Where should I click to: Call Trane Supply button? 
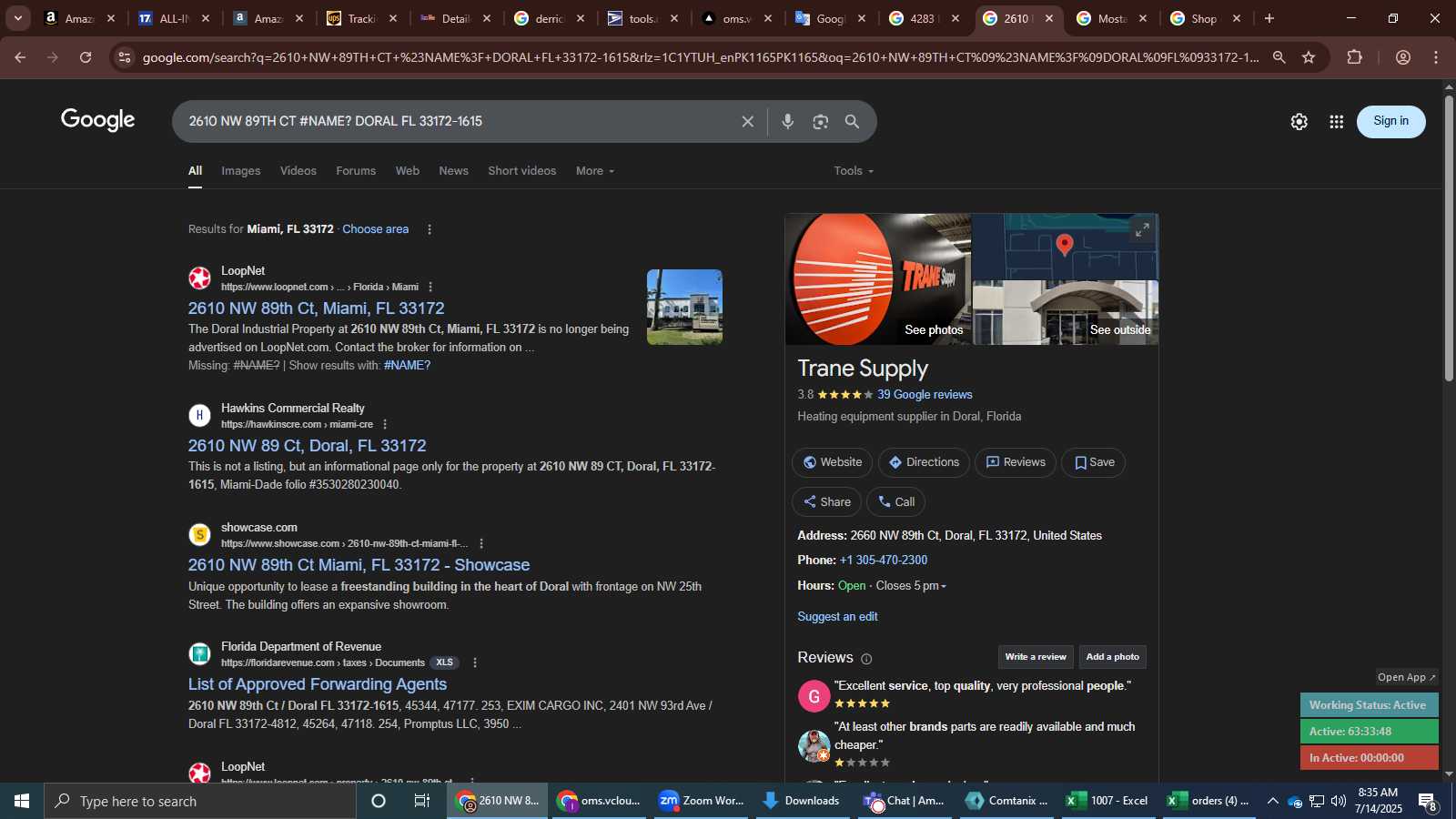pyautogui.click(x=895, y=502)
